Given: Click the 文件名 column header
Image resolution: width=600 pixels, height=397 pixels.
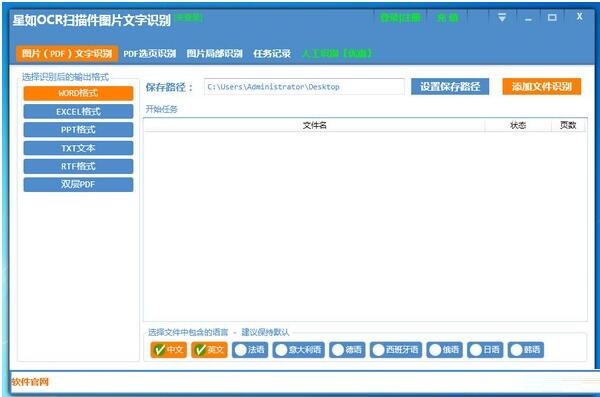Looking at the screenshot, I should [314, 125].
